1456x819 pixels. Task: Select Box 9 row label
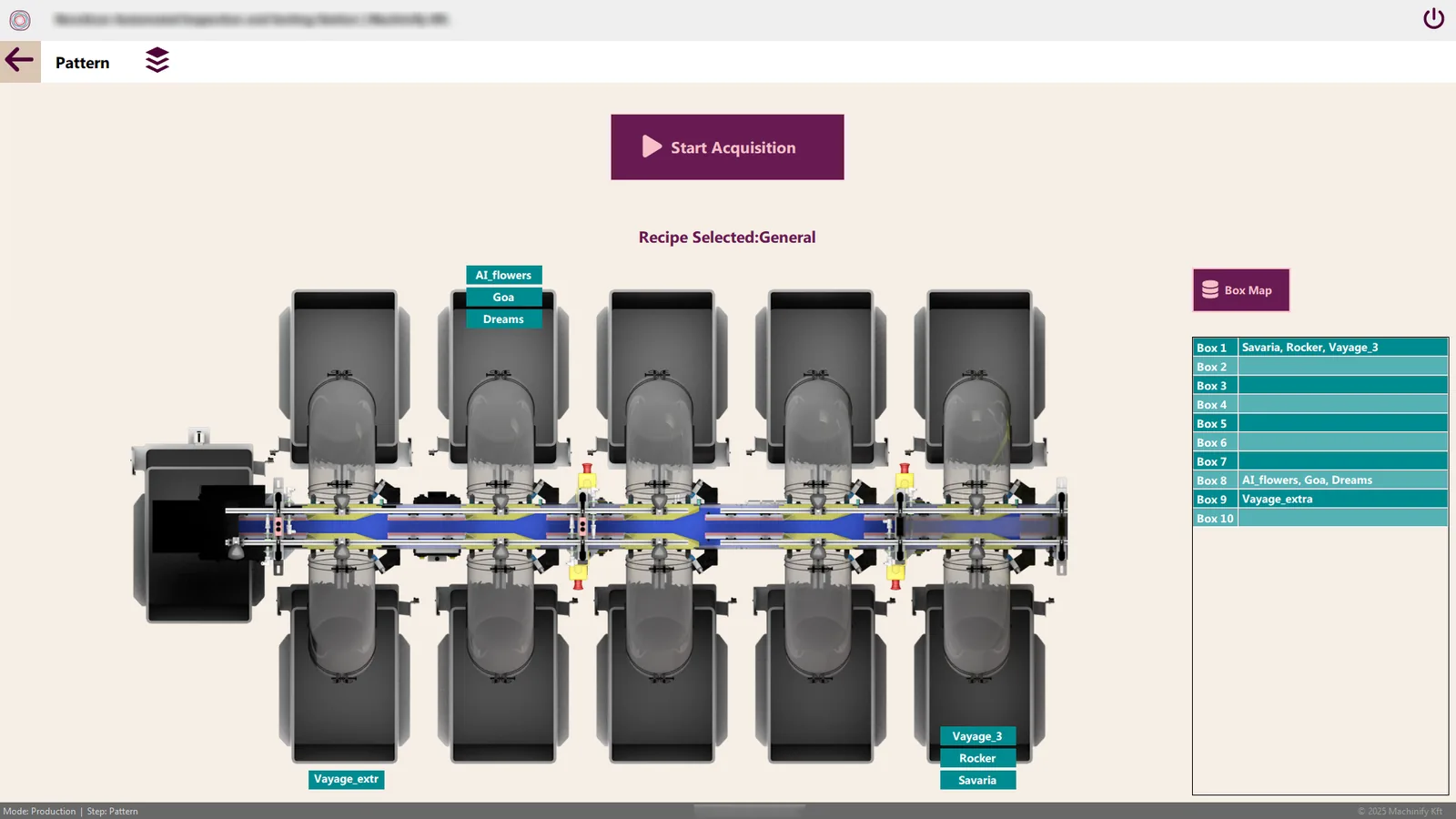(x=1215, y=500)
